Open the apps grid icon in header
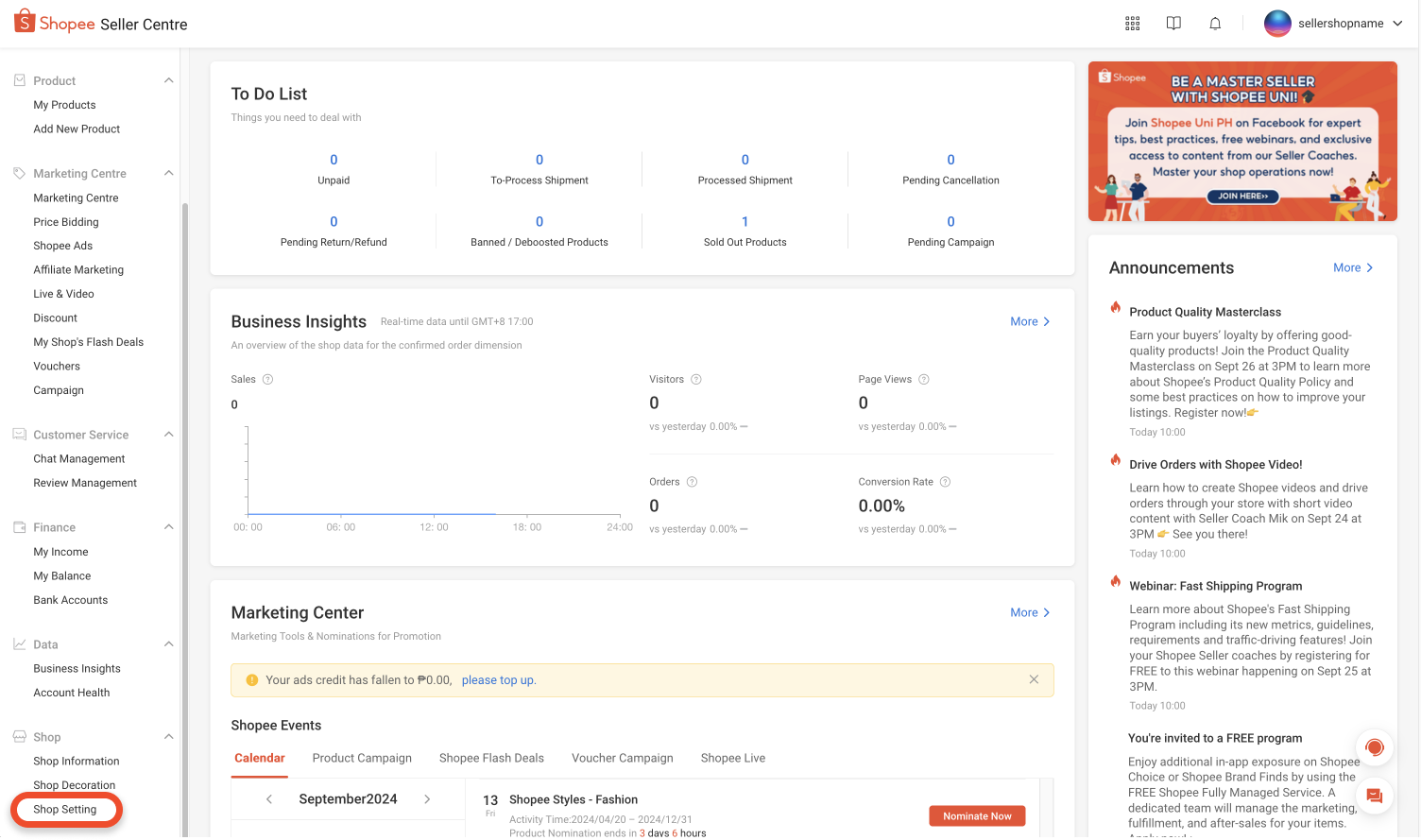 point(1132,23)
